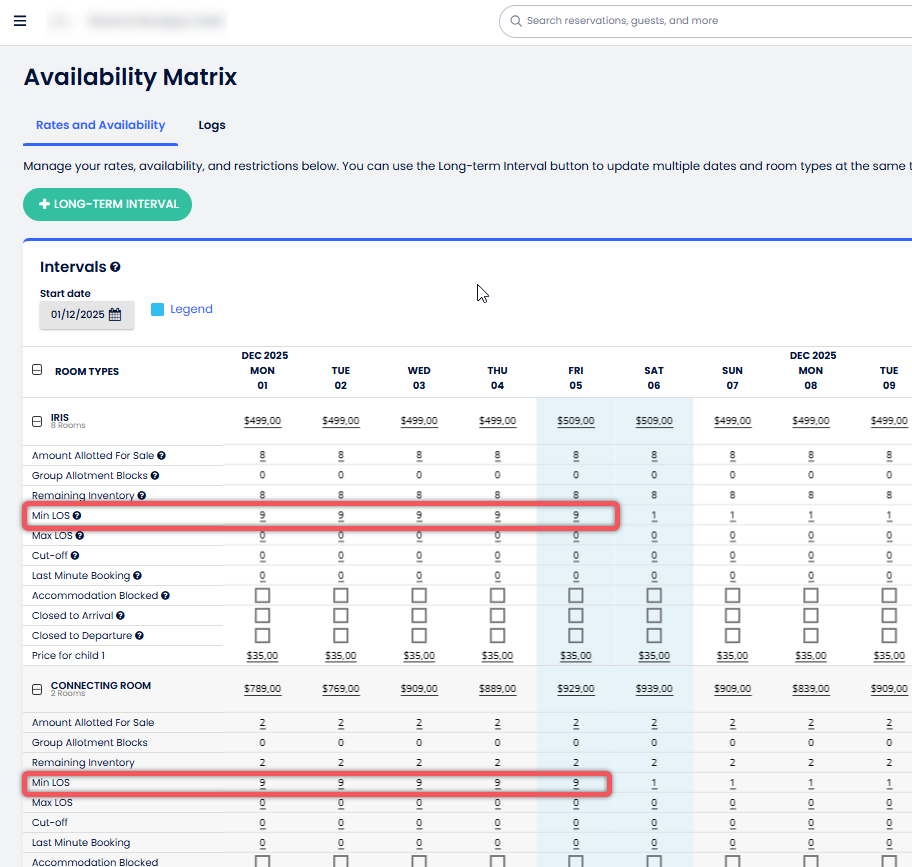Collapse the IRIS room type row
Viewport: 912px width, 867px height.
coord(37,420)
